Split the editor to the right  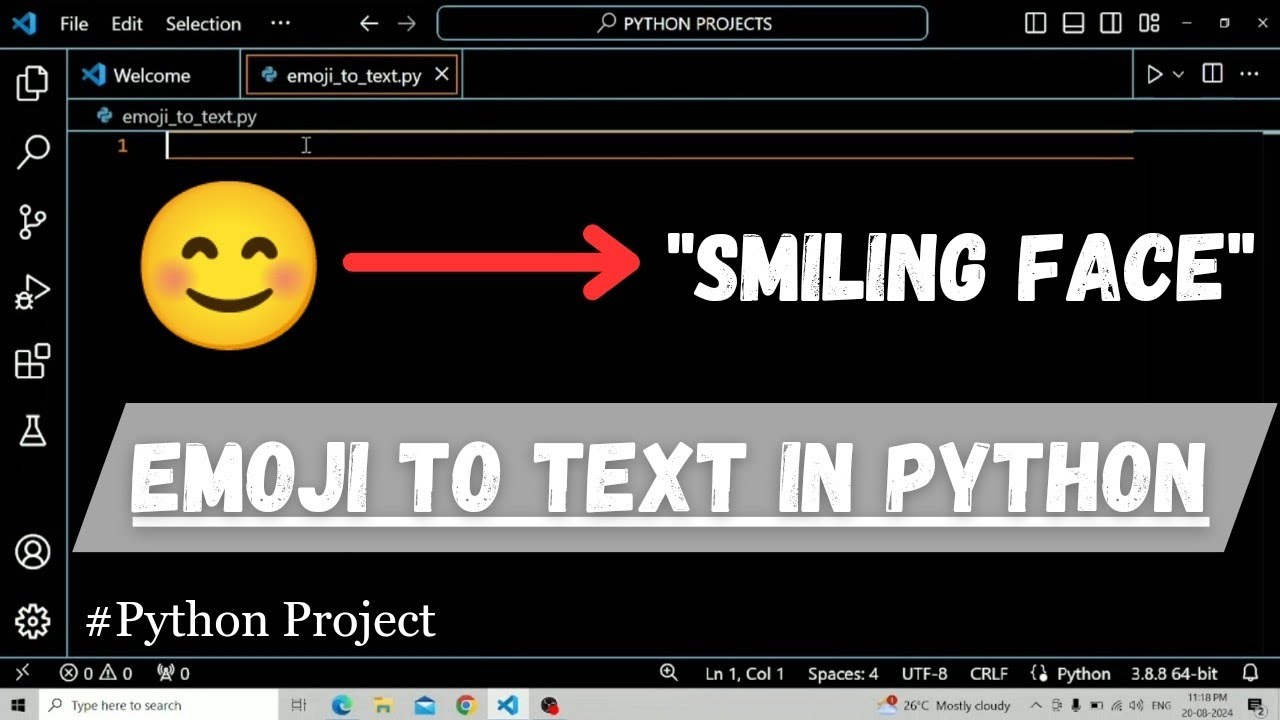[1212, 74]
